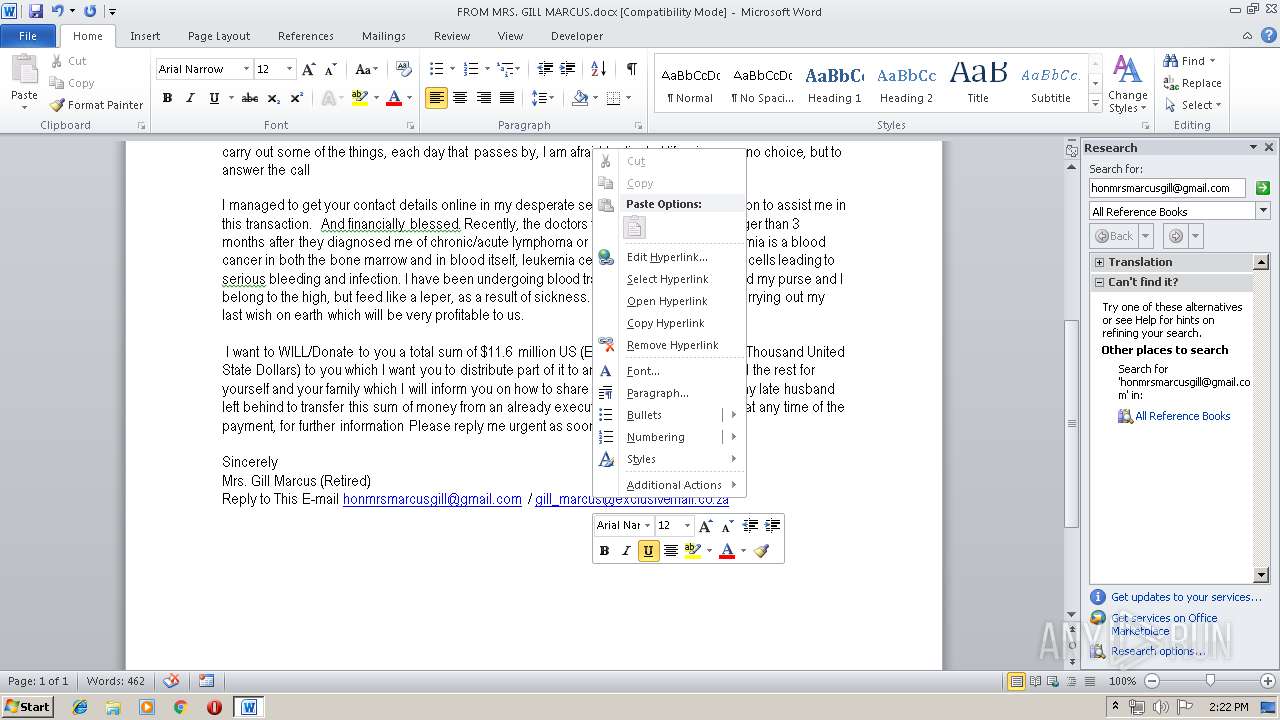Click Increase Indent in the ribbon Paragraph group
The width and height of the screenshot is (1280, 720).
[x=568, y=69]
